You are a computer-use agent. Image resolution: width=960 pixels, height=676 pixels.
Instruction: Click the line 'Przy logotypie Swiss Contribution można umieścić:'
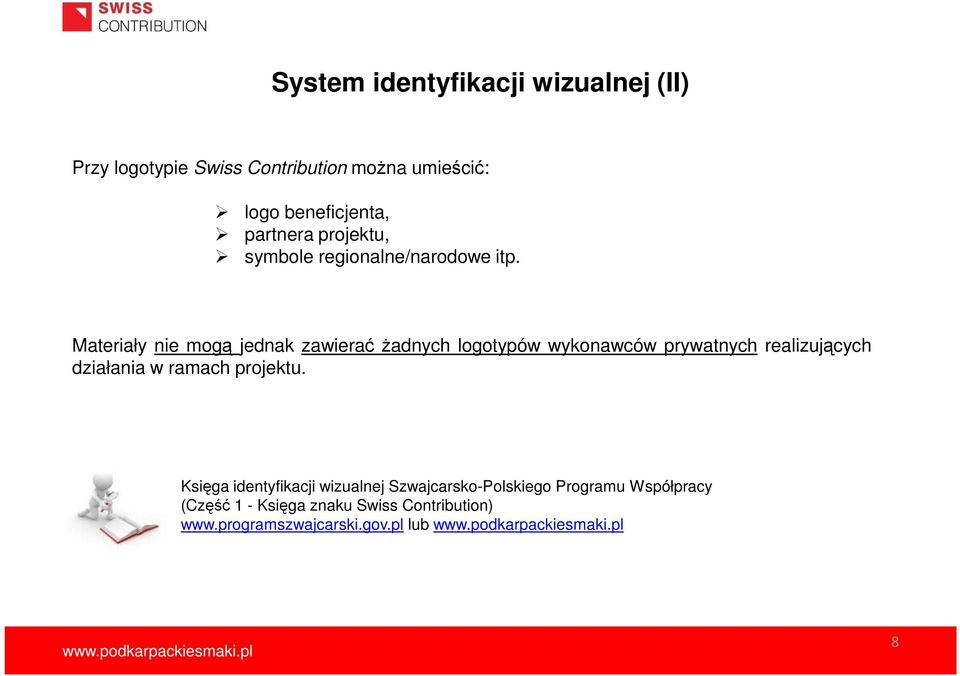[281, 168]
